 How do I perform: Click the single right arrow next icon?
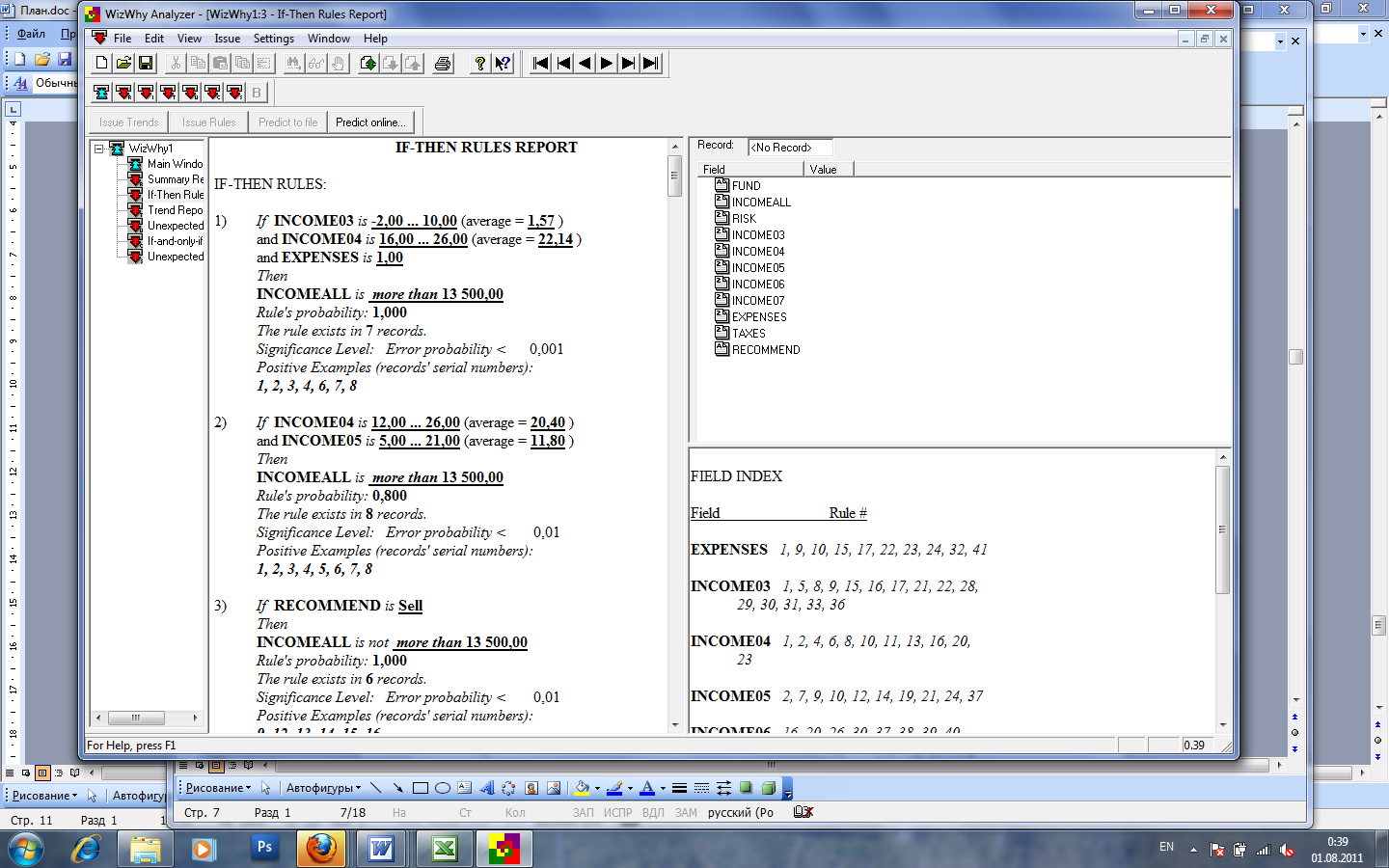[607, 64]
